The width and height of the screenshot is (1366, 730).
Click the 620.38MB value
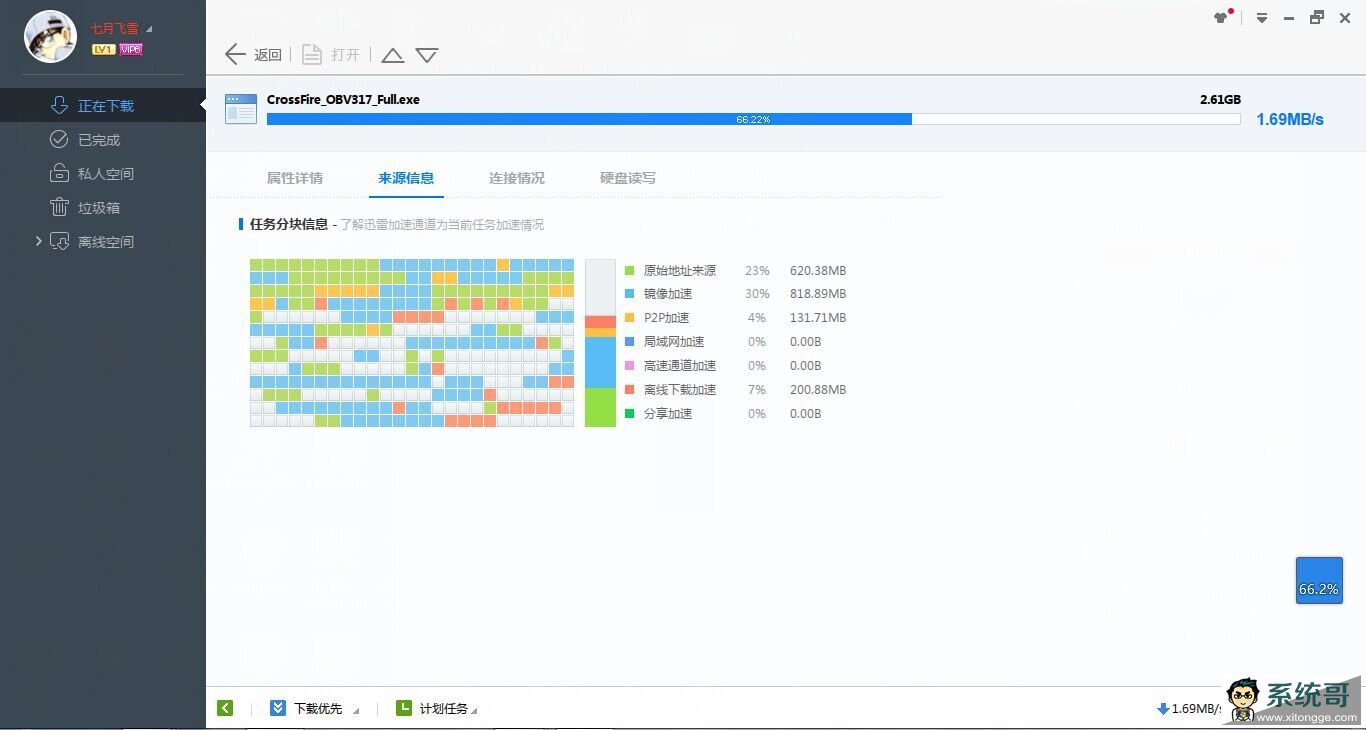[x=818, y=271]
